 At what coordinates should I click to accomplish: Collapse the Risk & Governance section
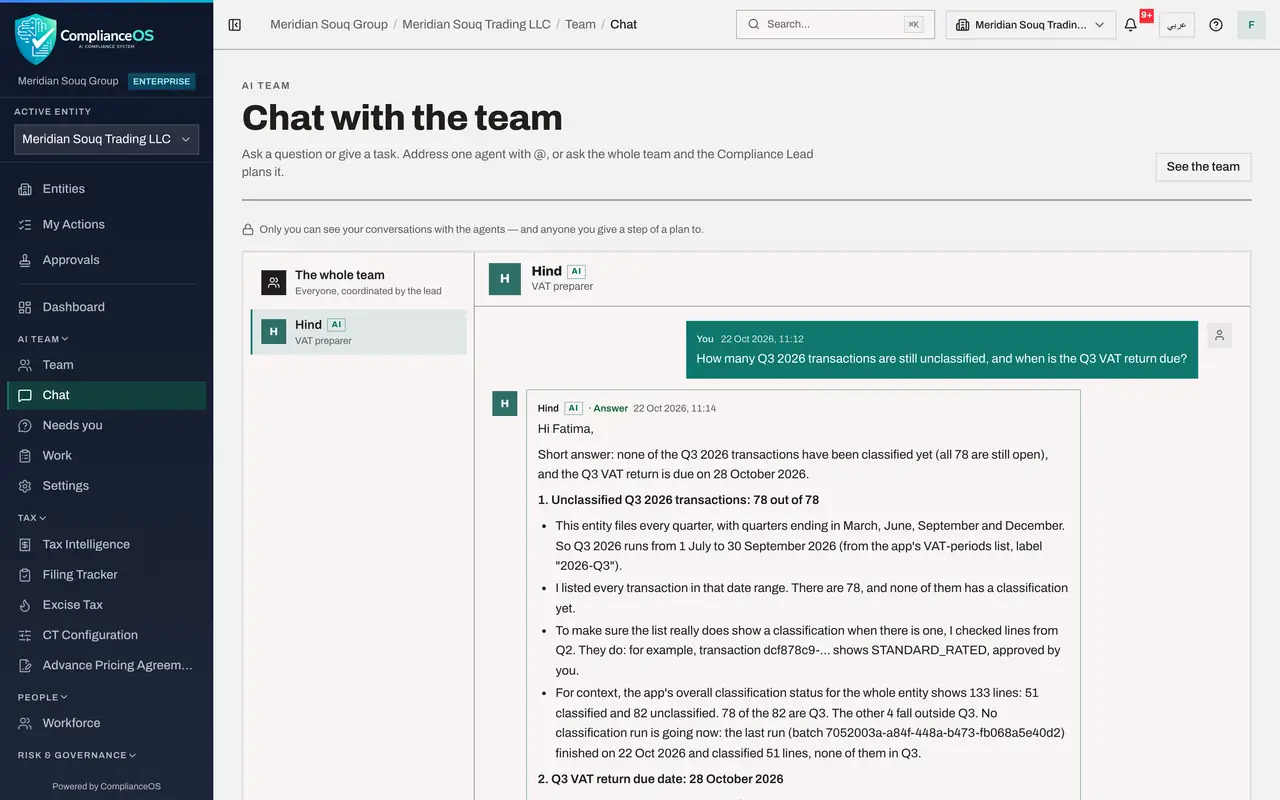pyautogui.click(x=77, y=755)
